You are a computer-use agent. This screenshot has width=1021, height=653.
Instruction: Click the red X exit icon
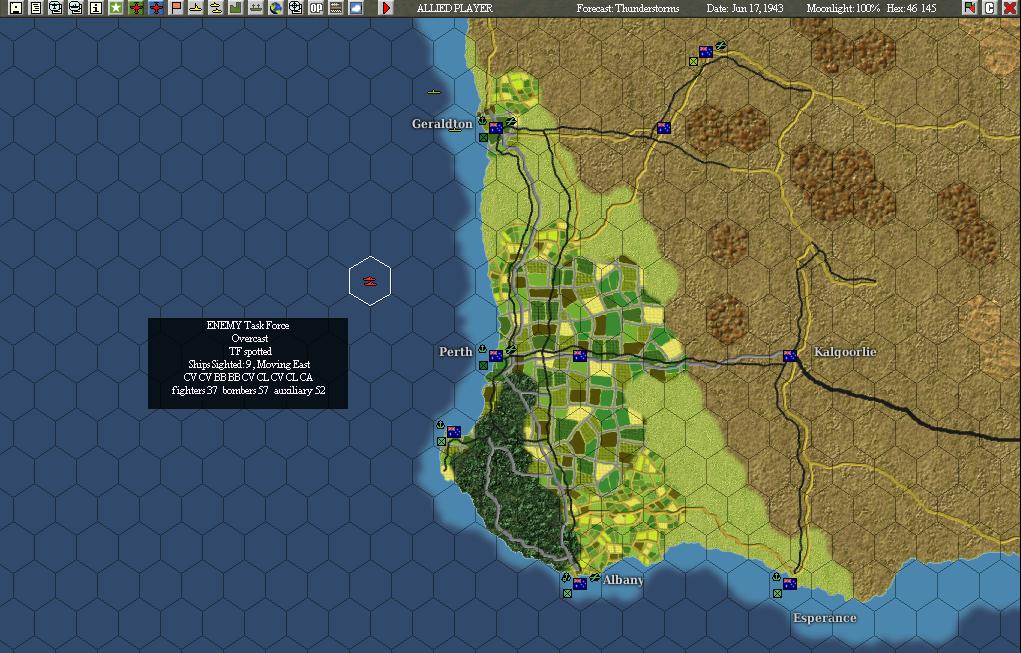click(1009, 8)
